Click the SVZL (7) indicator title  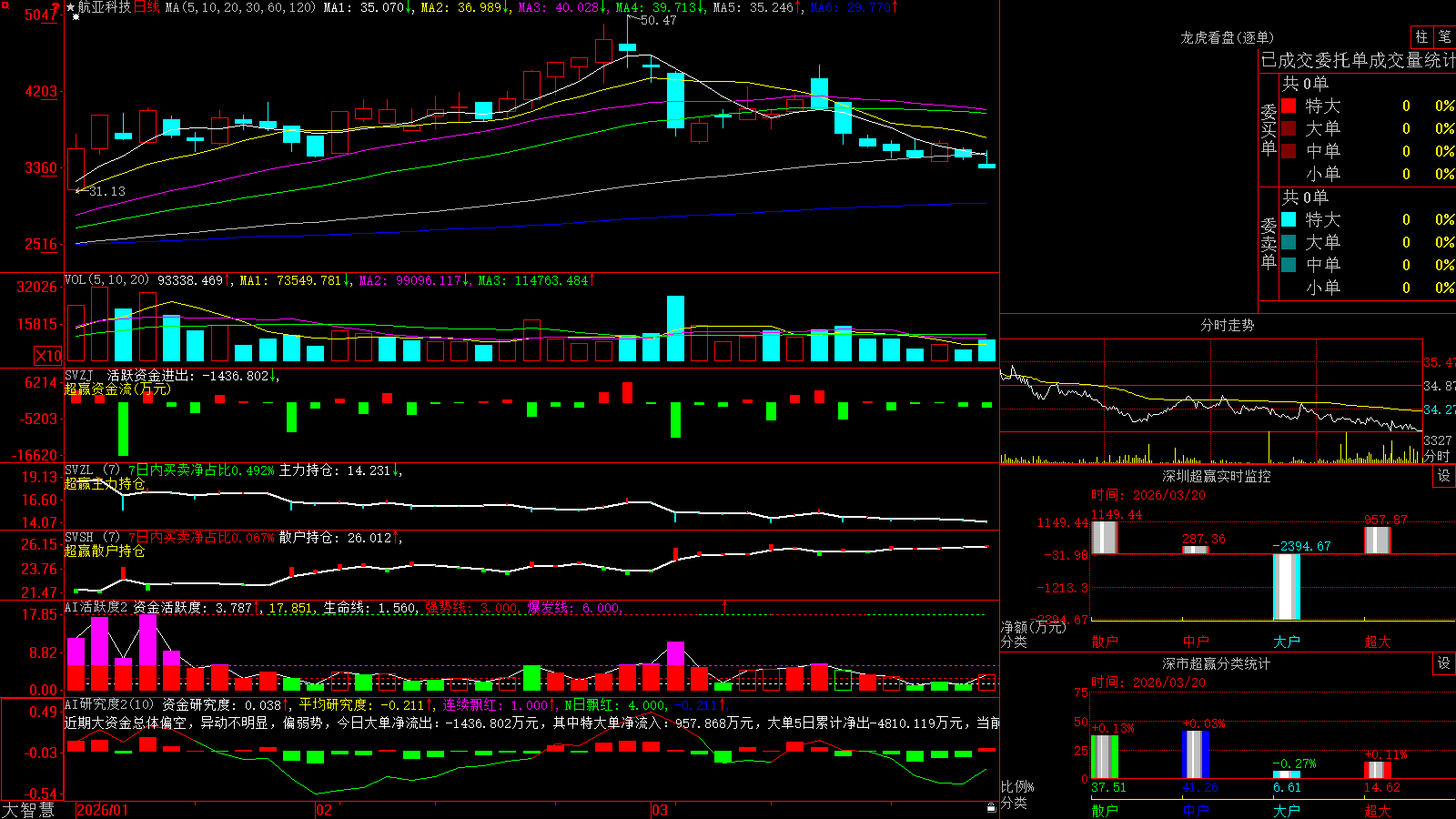92,470
